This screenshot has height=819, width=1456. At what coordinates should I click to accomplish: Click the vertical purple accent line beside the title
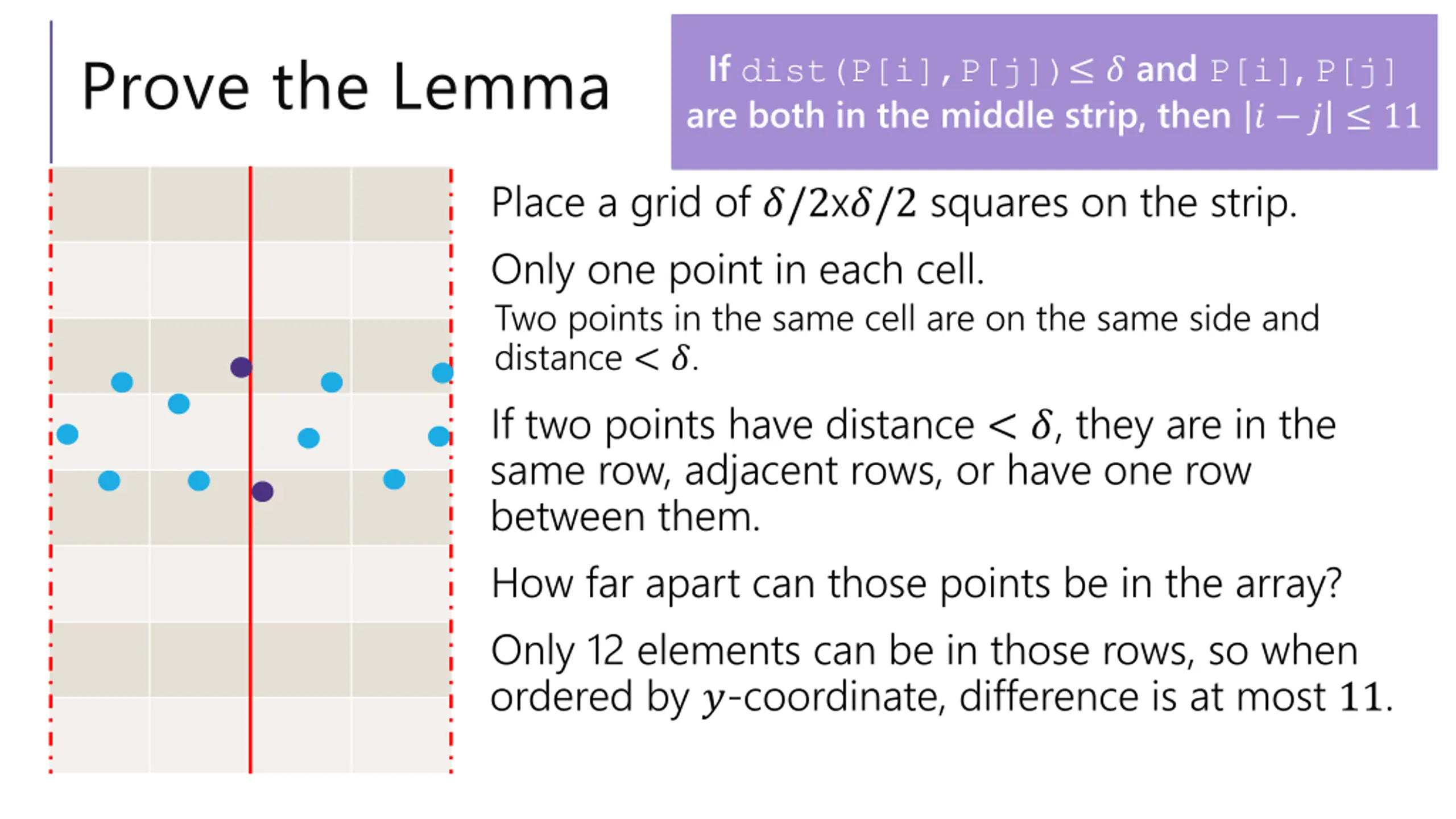(x=51, y=92)
